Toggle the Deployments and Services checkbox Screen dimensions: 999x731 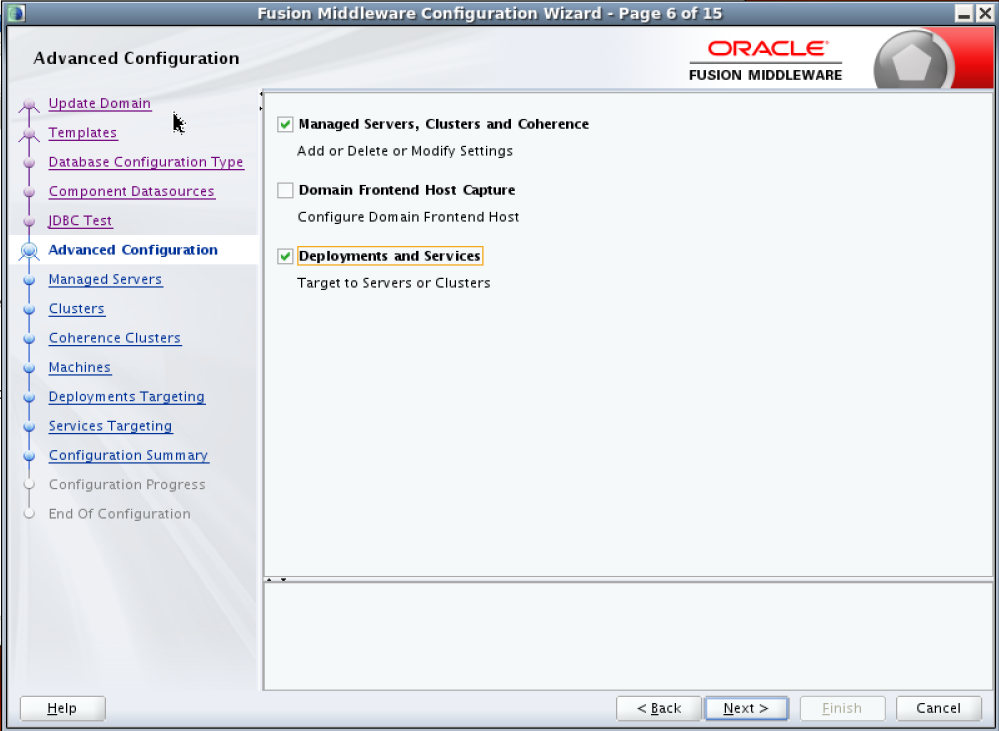[x=285, y=256]
